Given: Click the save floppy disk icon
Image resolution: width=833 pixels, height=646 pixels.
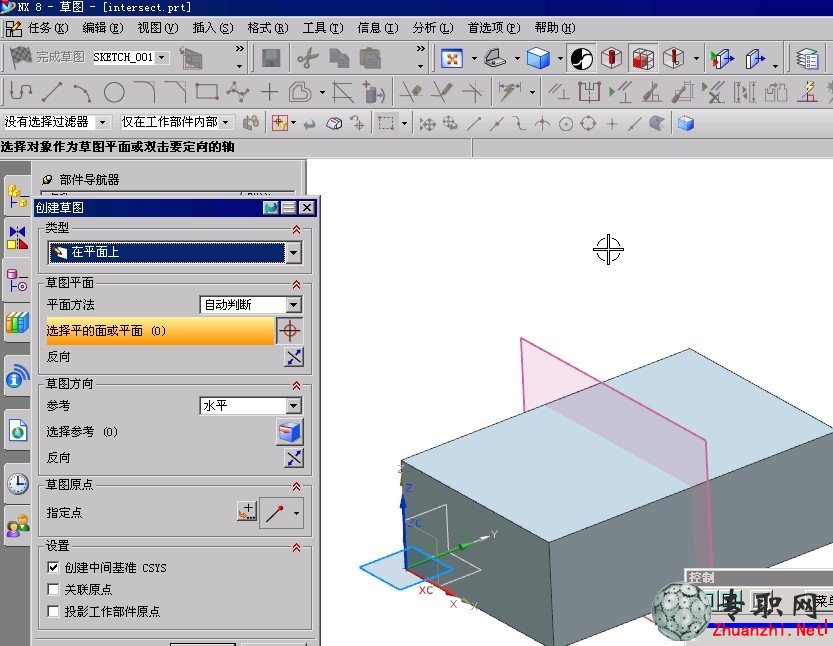Looking at the screenshot, I should pyautogui.click(x=271, y=58).
